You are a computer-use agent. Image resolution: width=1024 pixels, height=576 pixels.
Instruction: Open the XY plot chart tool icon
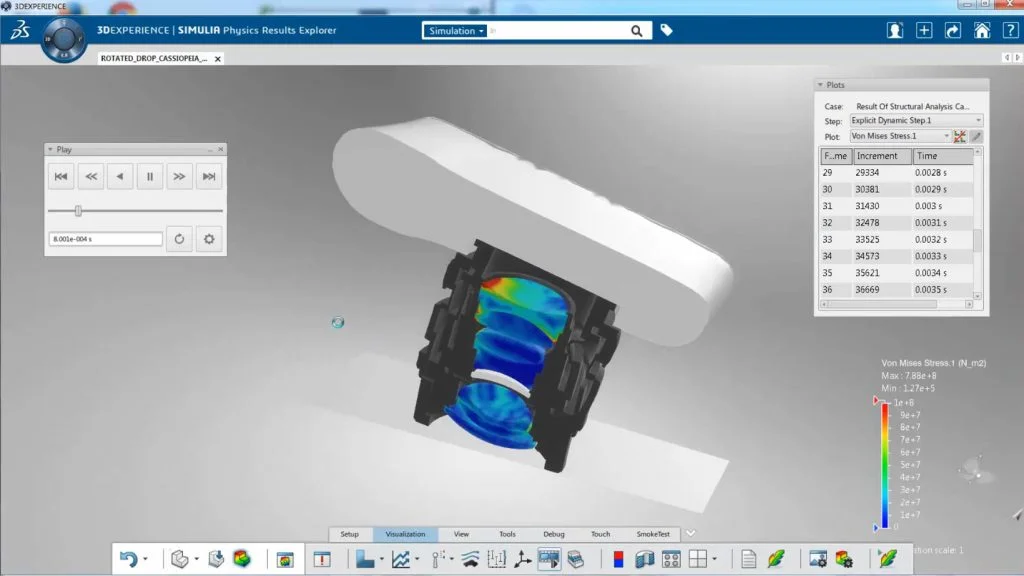pos(399,560)
